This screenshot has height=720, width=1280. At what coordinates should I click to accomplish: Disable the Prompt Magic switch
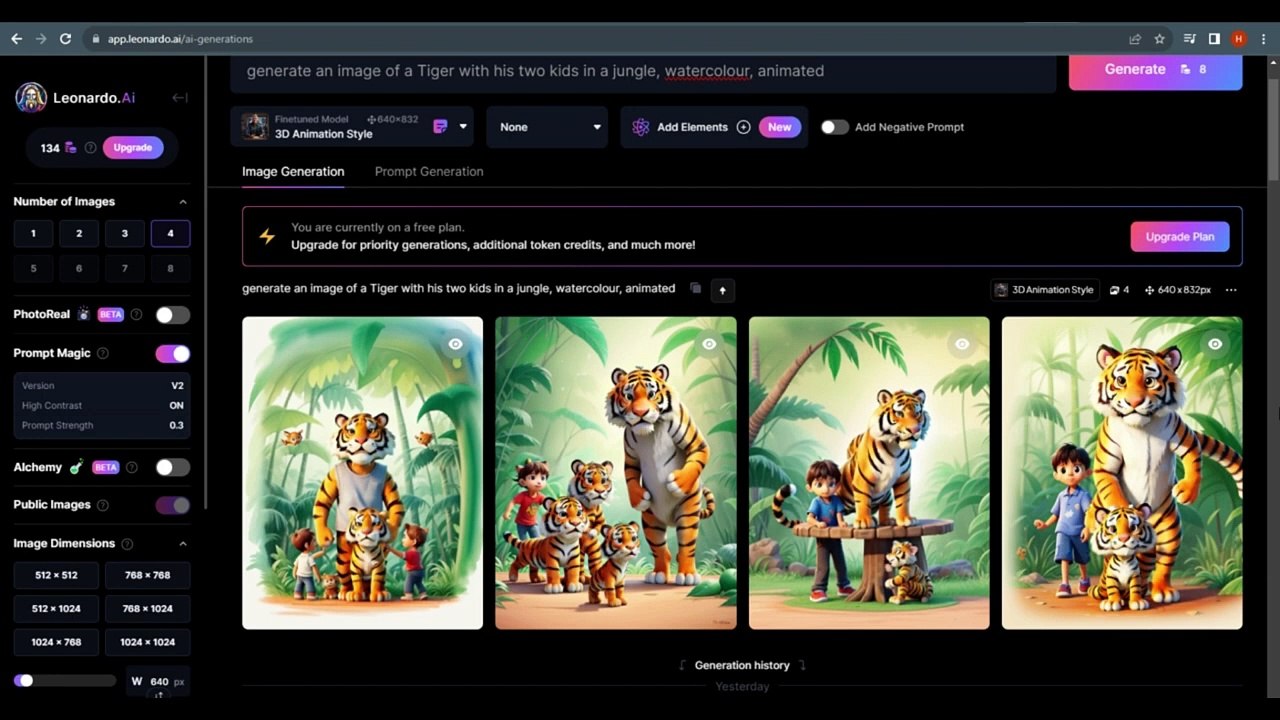point(172,353)
